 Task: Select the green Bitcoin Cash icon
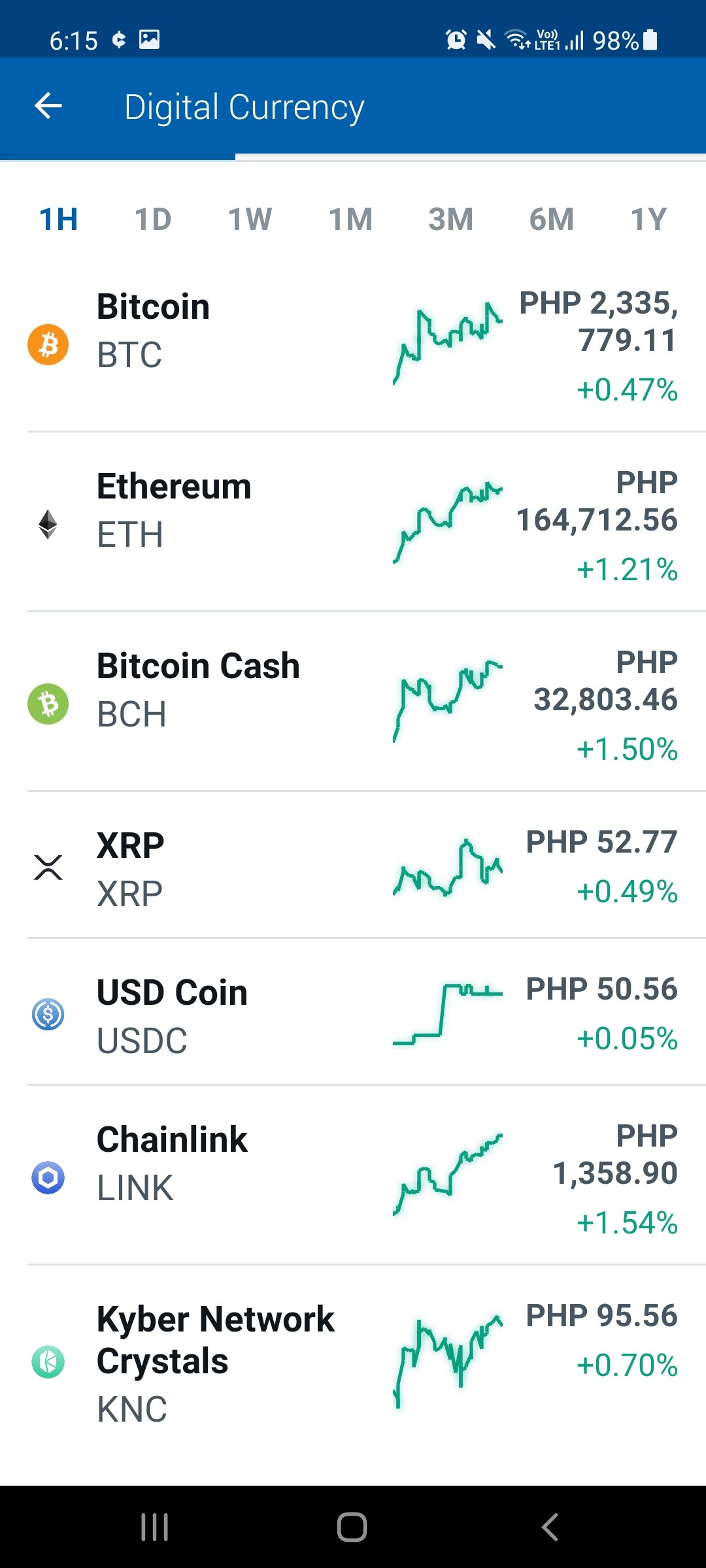(x=48, y=704)
